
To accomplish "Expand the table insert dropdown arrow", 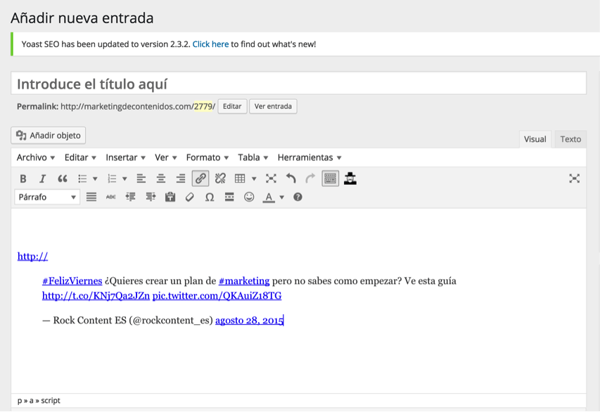I will (254, 178).
